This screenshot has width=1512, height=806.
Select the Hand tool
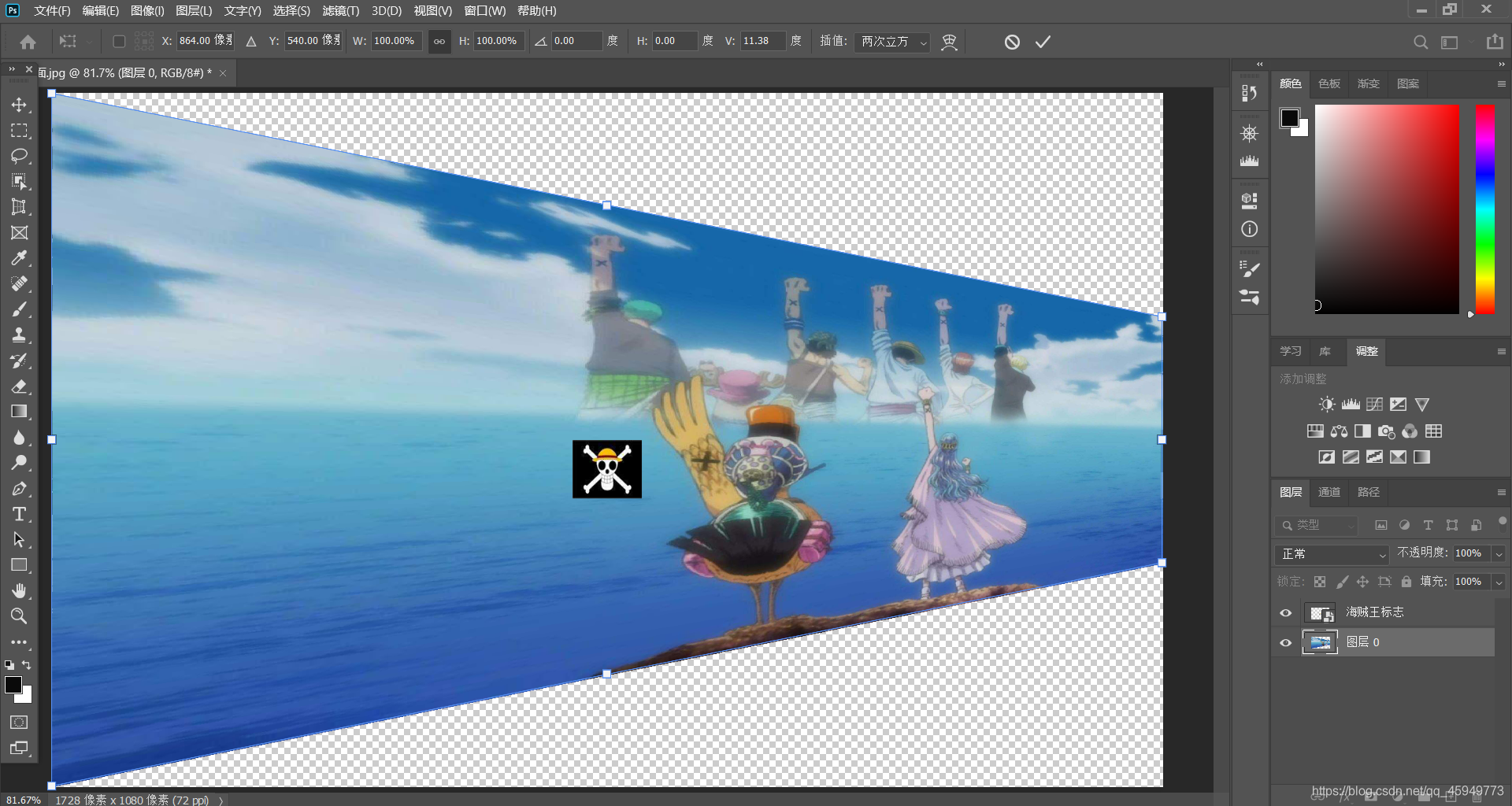coord(19,590)
